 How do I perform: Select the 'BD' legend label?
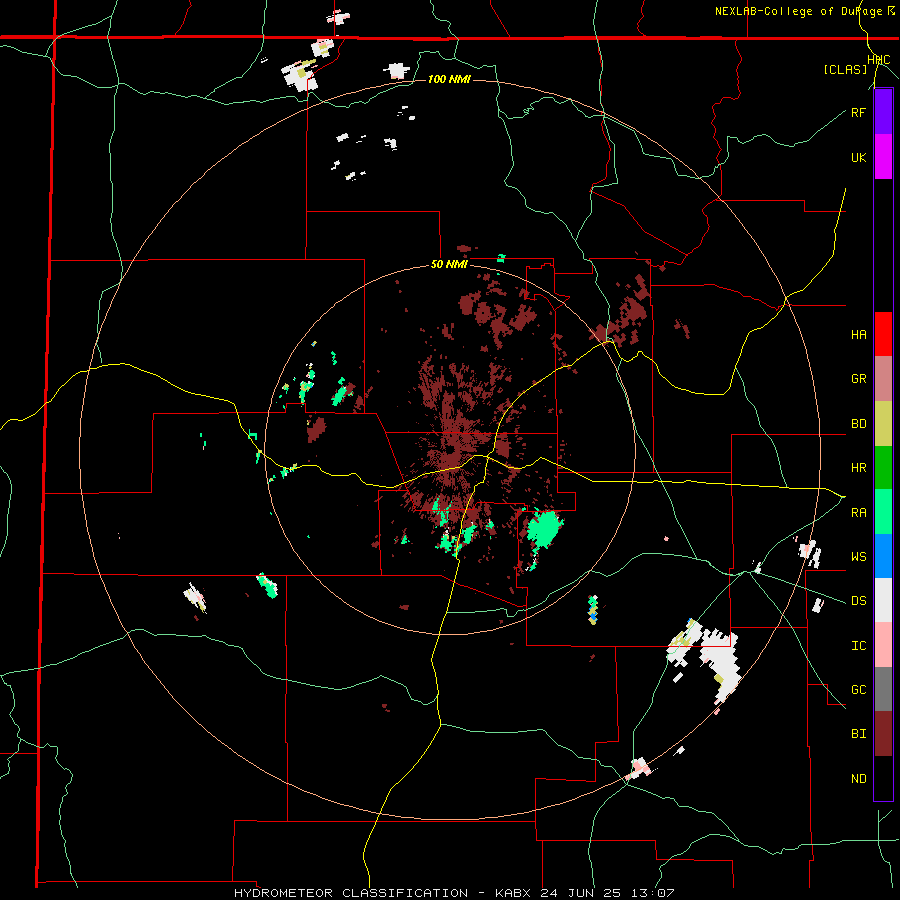click(x=858, y=424)
